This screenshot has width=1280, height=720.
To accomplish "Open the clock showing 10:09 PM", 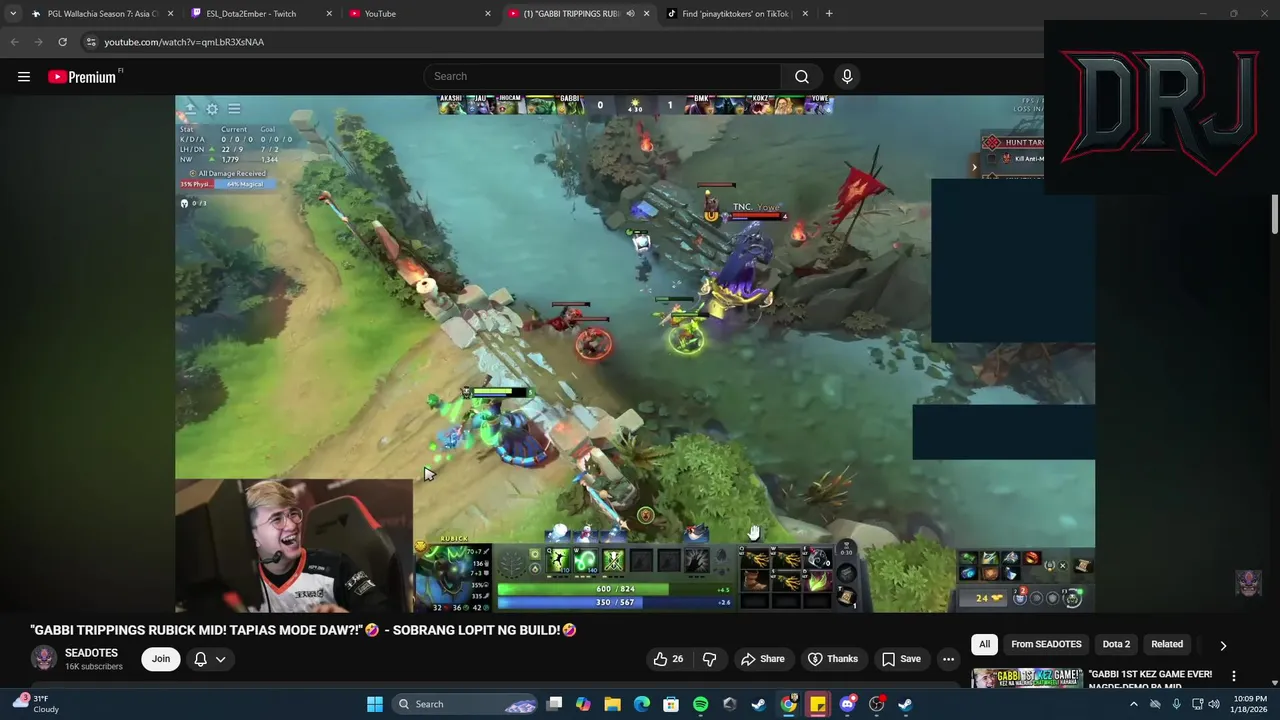I will pos(1250,704).
